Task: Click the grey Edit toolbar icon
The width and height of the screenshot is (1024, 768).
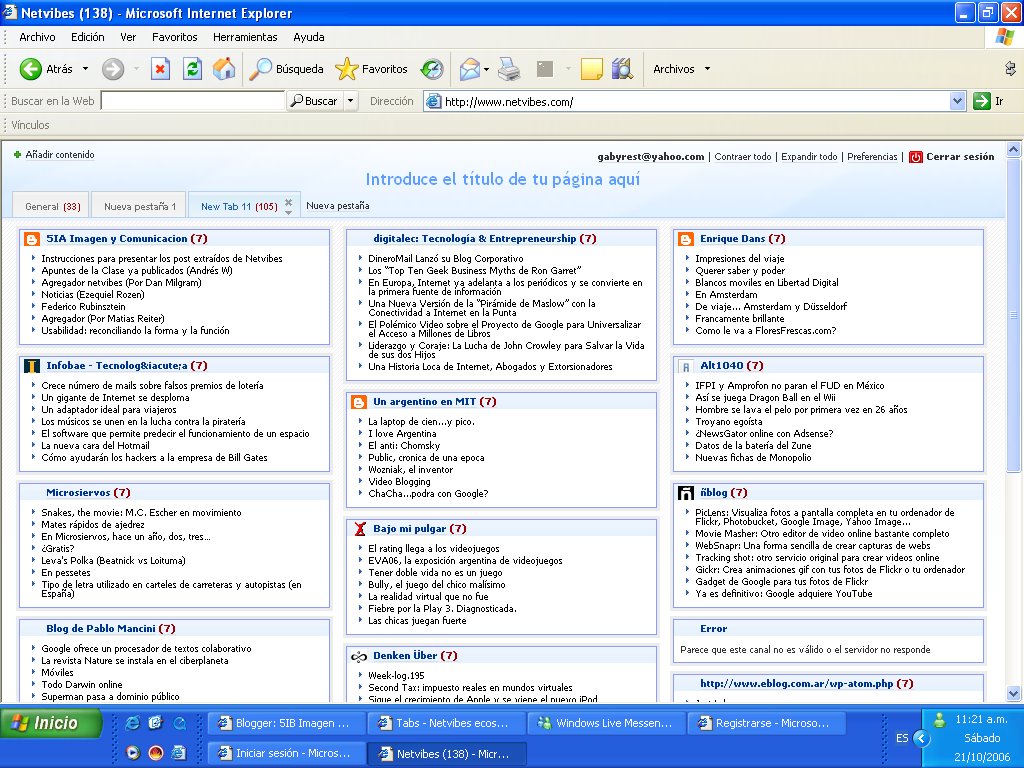Action: coord(545,69)
